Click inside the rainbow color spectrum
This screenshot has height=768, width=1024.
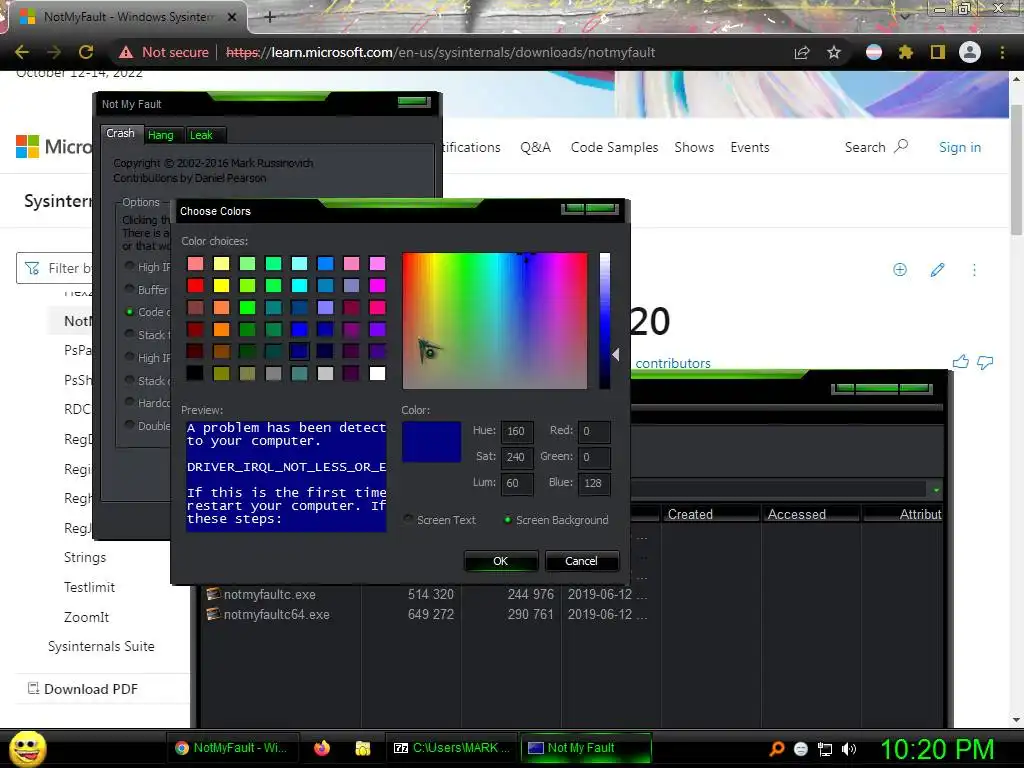coord(494,320)
